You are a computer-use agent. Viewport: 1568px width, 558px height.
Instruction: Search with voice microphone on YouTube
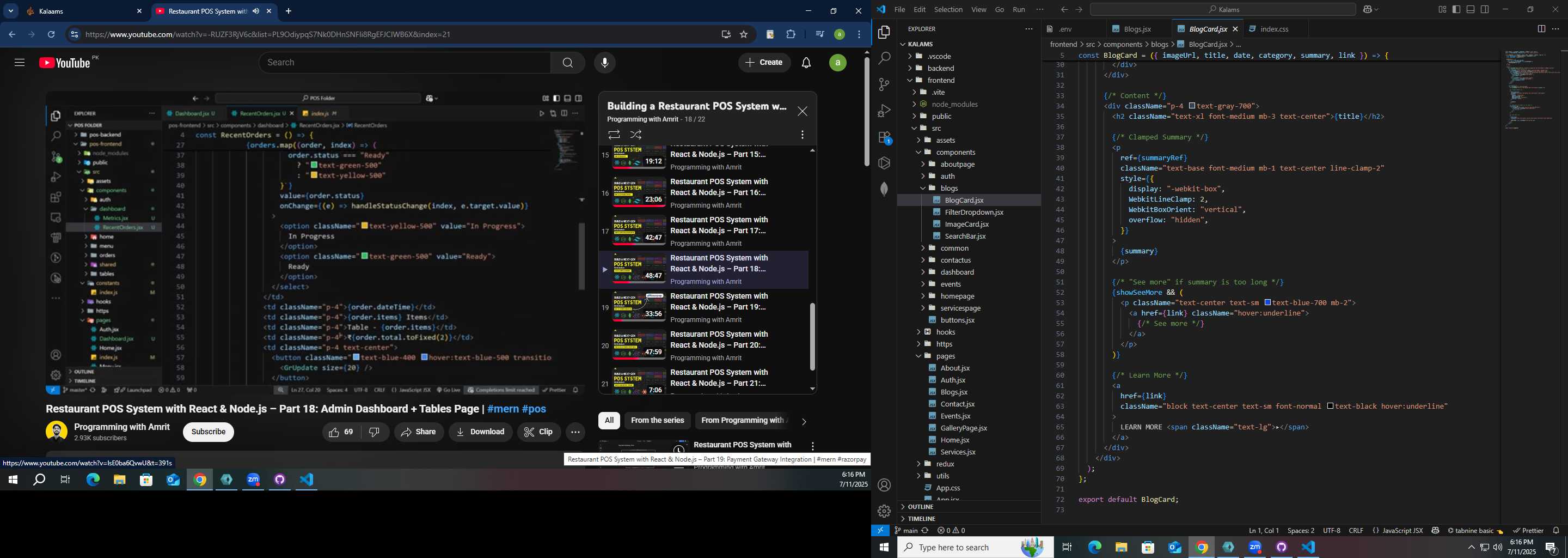[x=604, y=63]
